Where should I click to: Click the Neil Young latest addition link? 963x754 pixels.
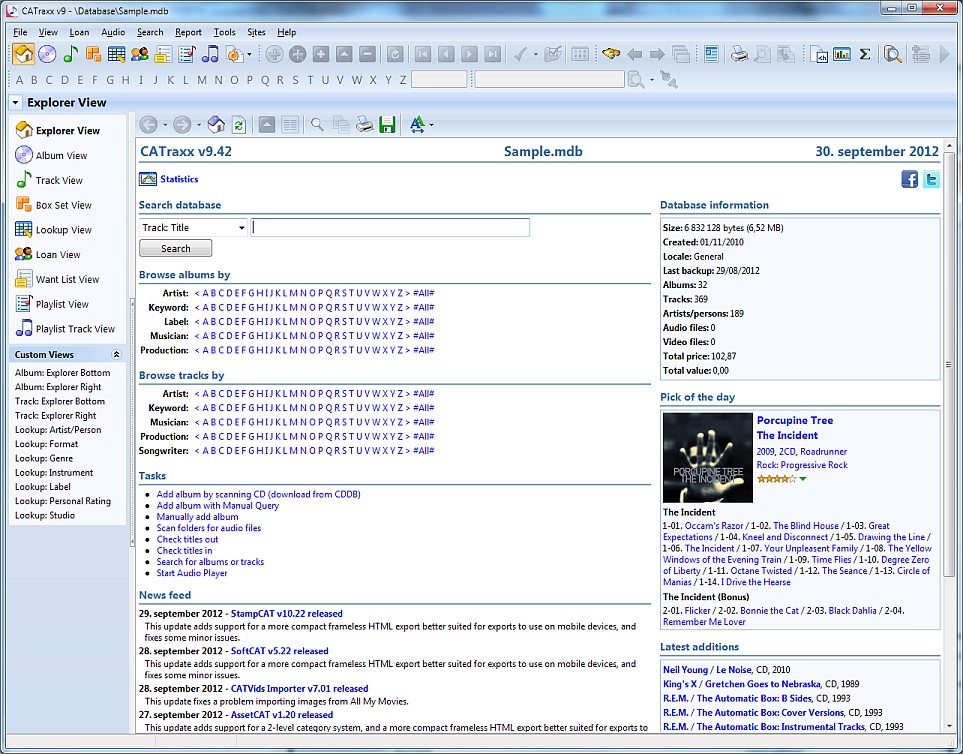click(686, 670)
